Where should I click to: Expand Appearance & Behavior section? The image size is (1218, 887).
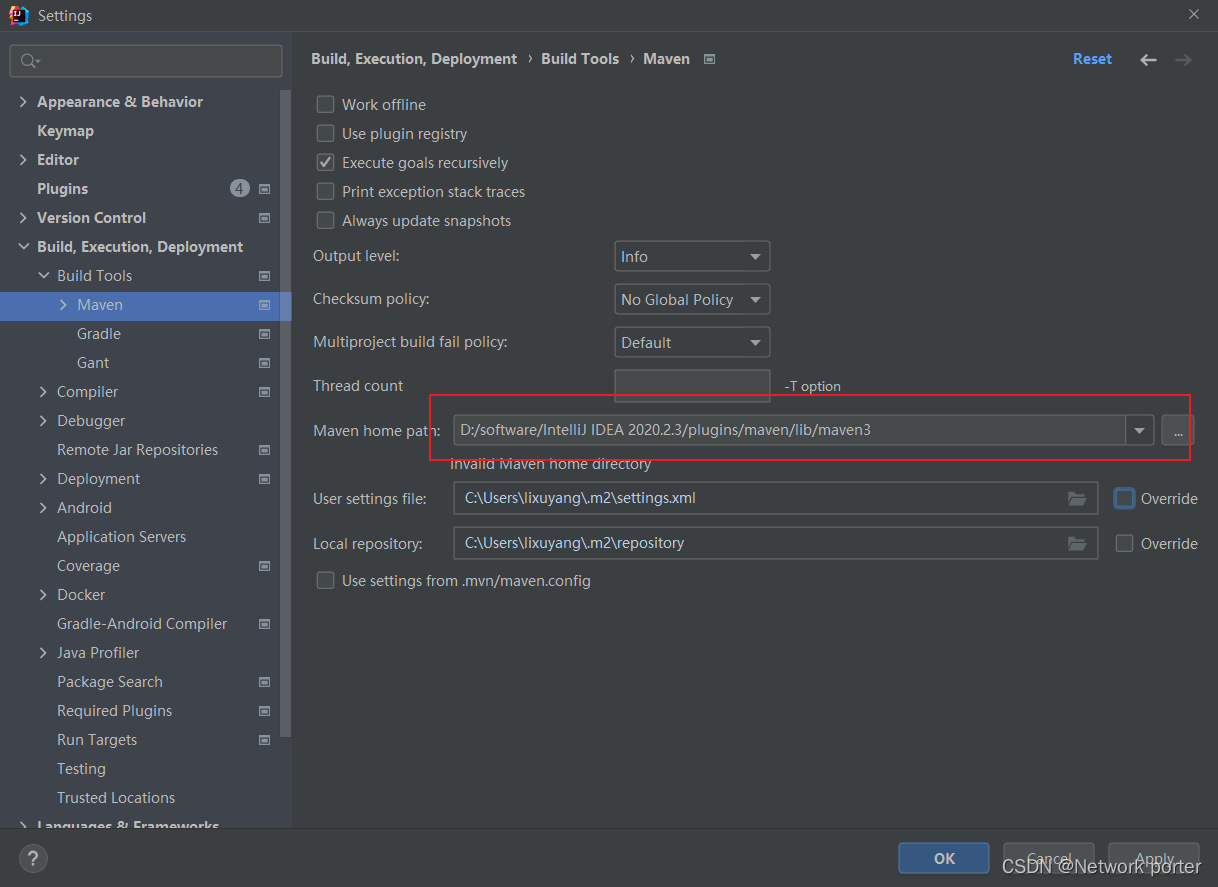[x=23, y=102]
